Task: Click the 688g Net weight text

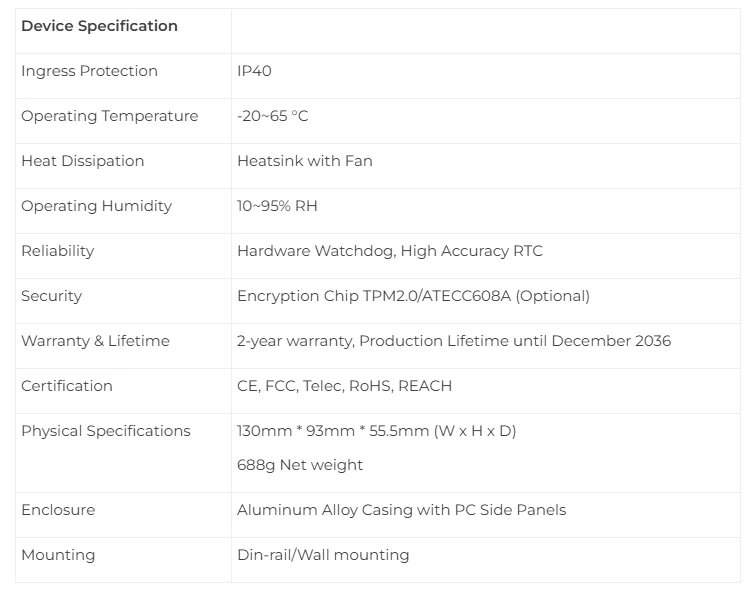Action: tap(299, 465)
